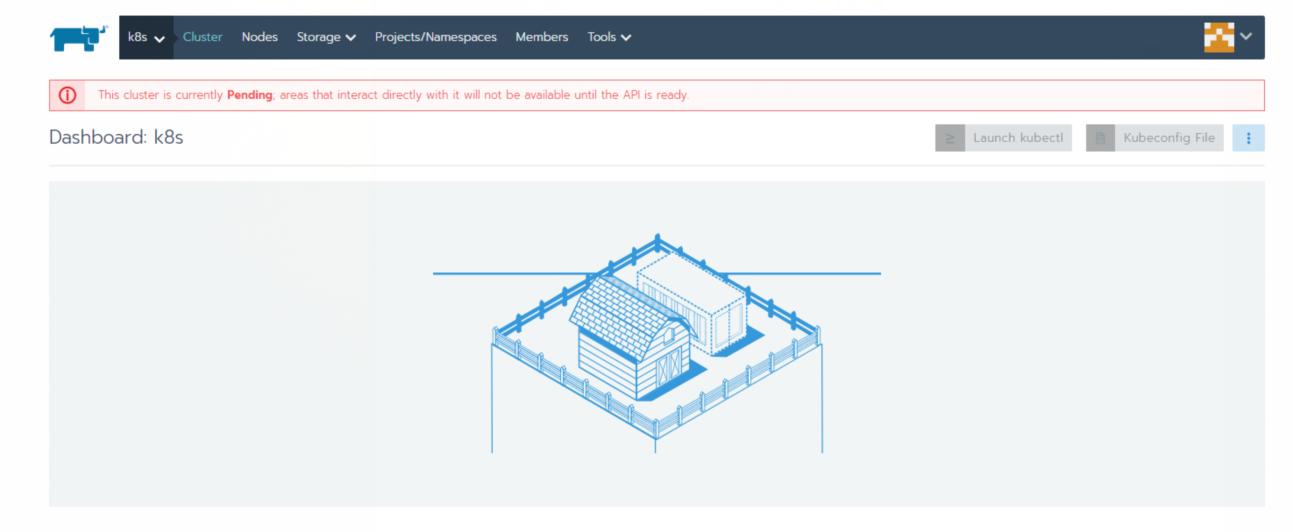The image size is (1293, 532).
Task: Click the Rancher cow logo
Action: pyautogui.click(x=78, y=38)
